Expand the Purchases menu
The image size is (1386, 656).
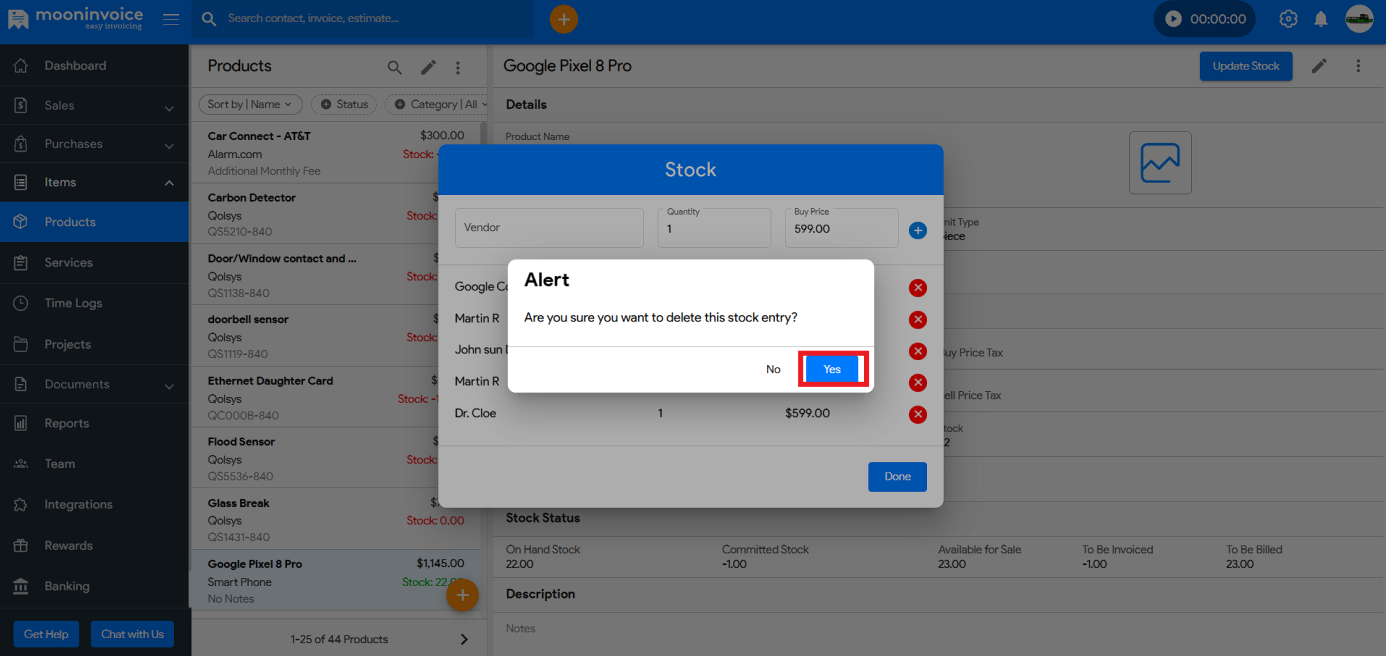click(x=94, y=144)
